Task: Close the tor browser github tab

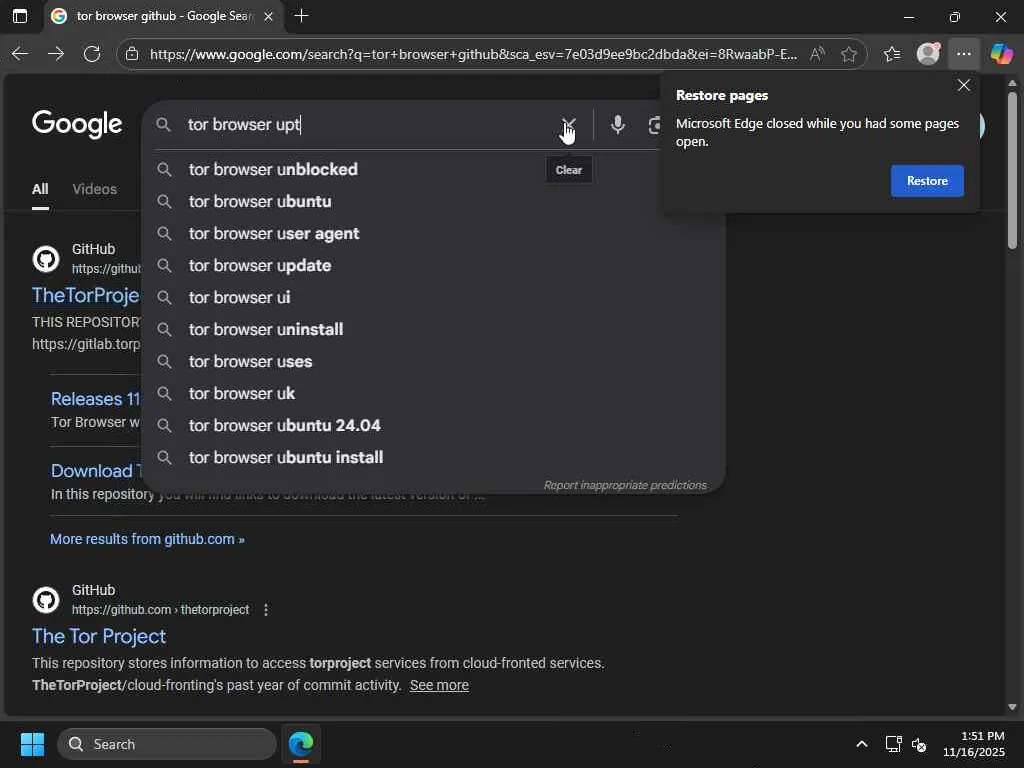Action: click(x=268, y=16)
